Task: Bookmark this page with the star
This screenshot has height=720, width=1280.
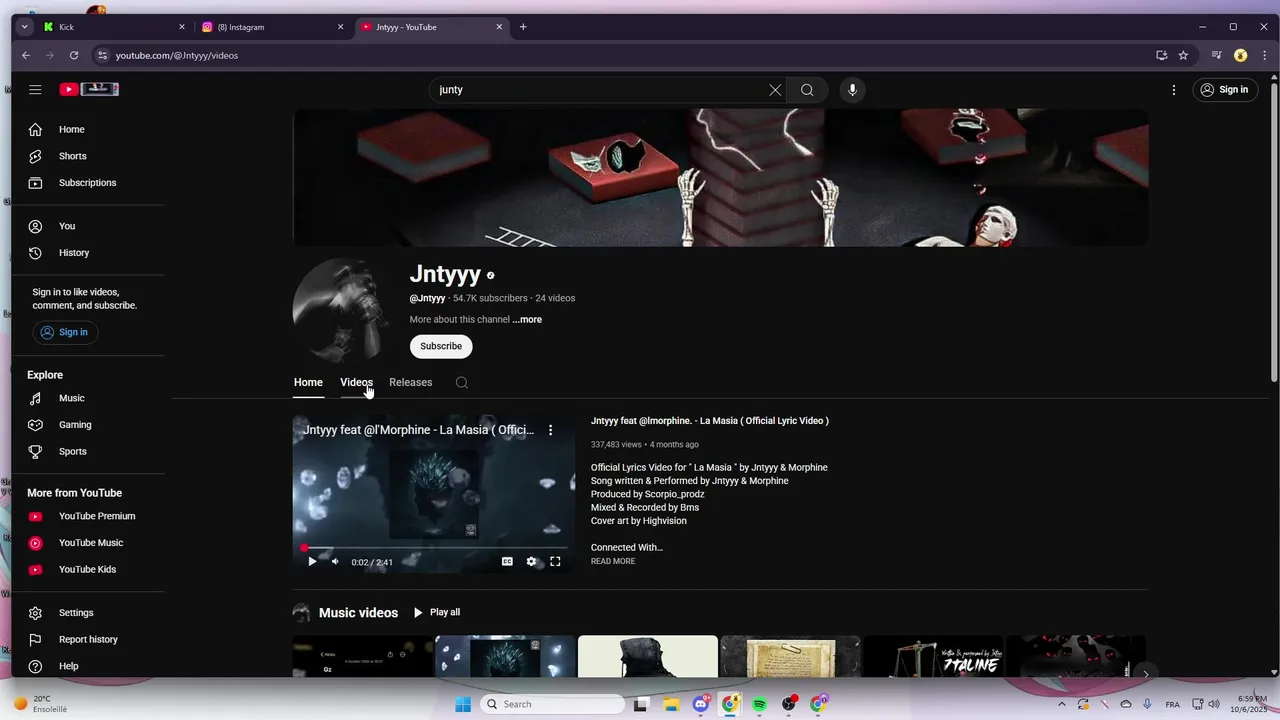Action: pyautogui.click(x=1183, y=56)
